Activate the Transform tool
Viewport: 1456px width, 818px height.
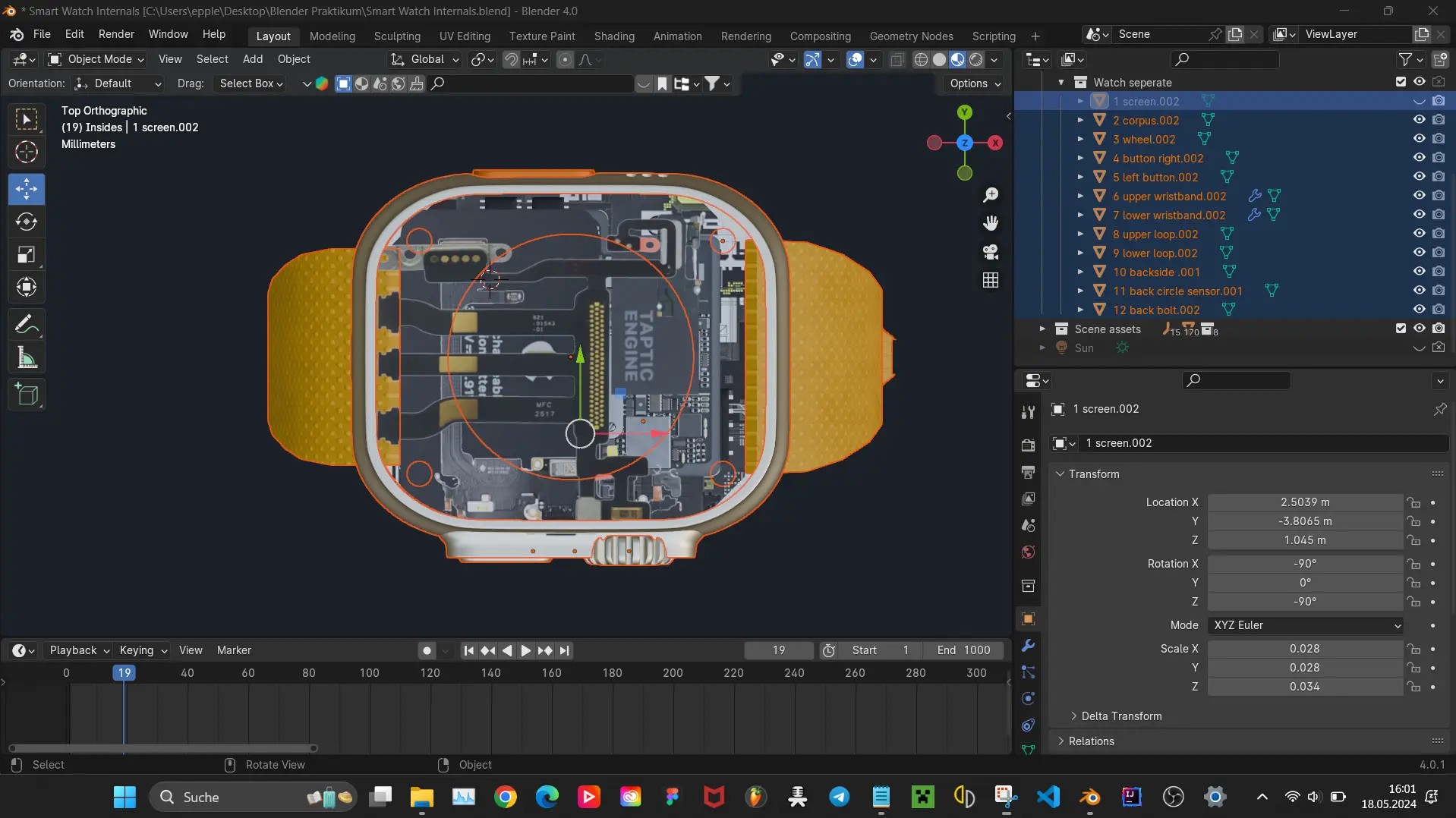(27, 287)
